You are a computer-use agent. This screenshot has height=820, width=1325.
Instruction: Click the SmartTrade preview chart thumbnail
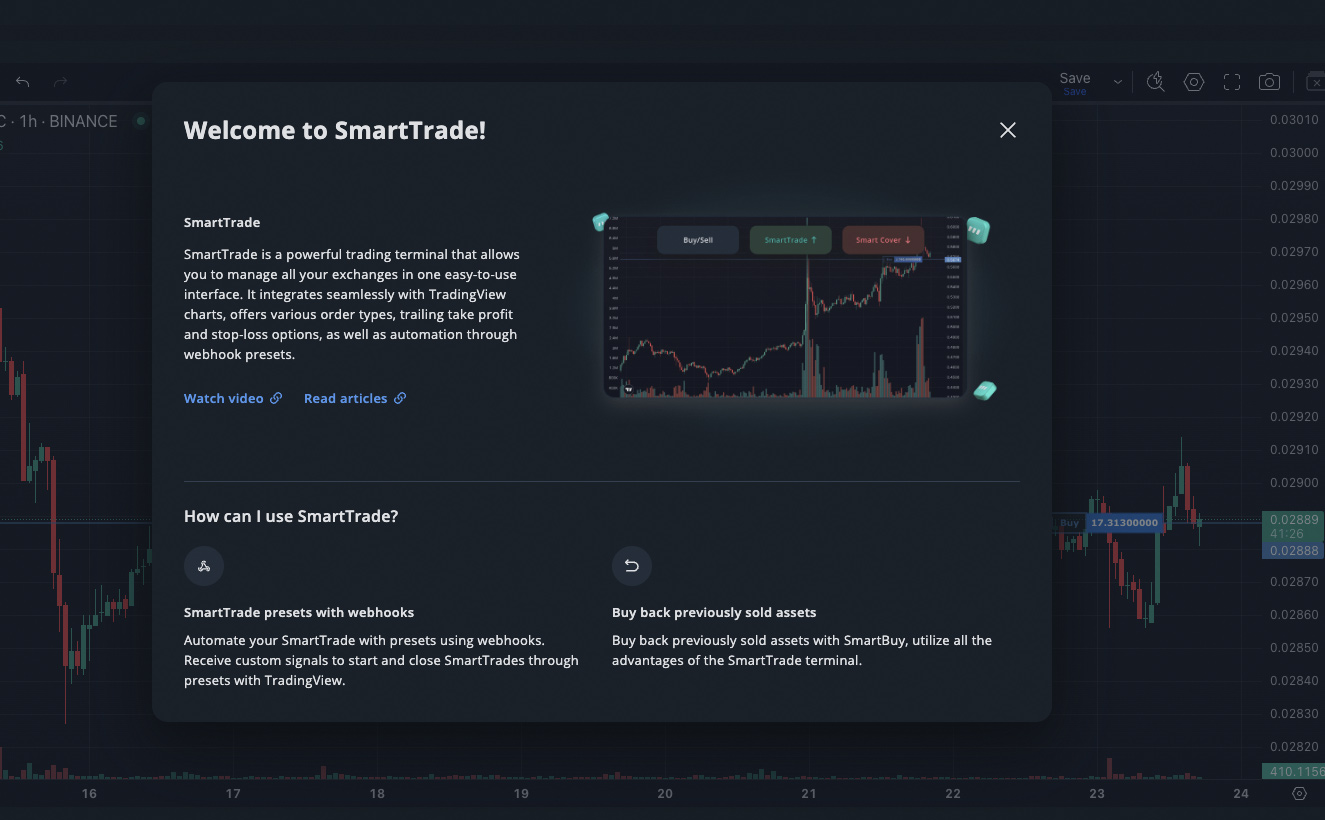tap(786, 307)
